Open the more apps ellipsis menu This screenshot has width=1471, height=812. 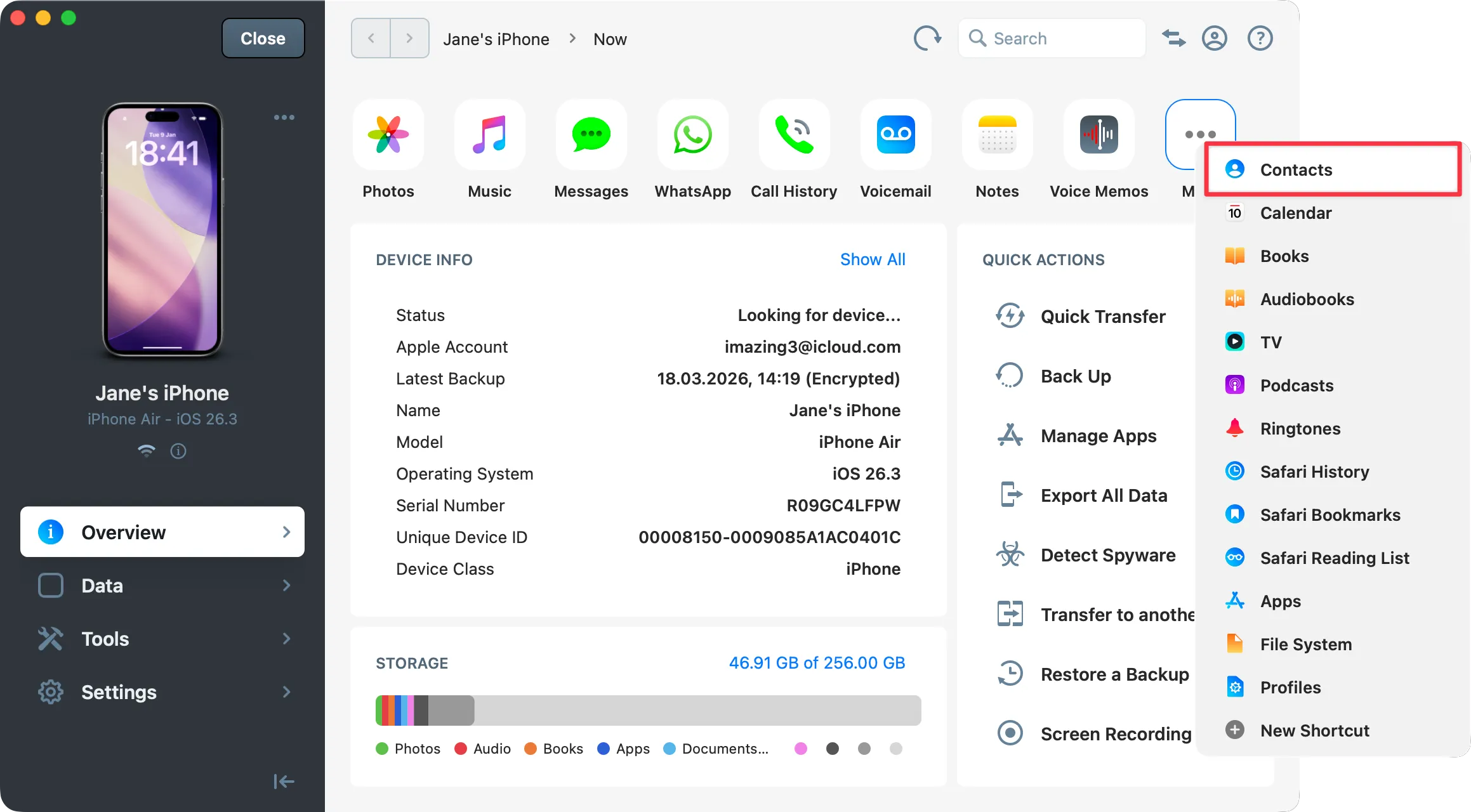pyautogui.click(x=1199, y=134)
